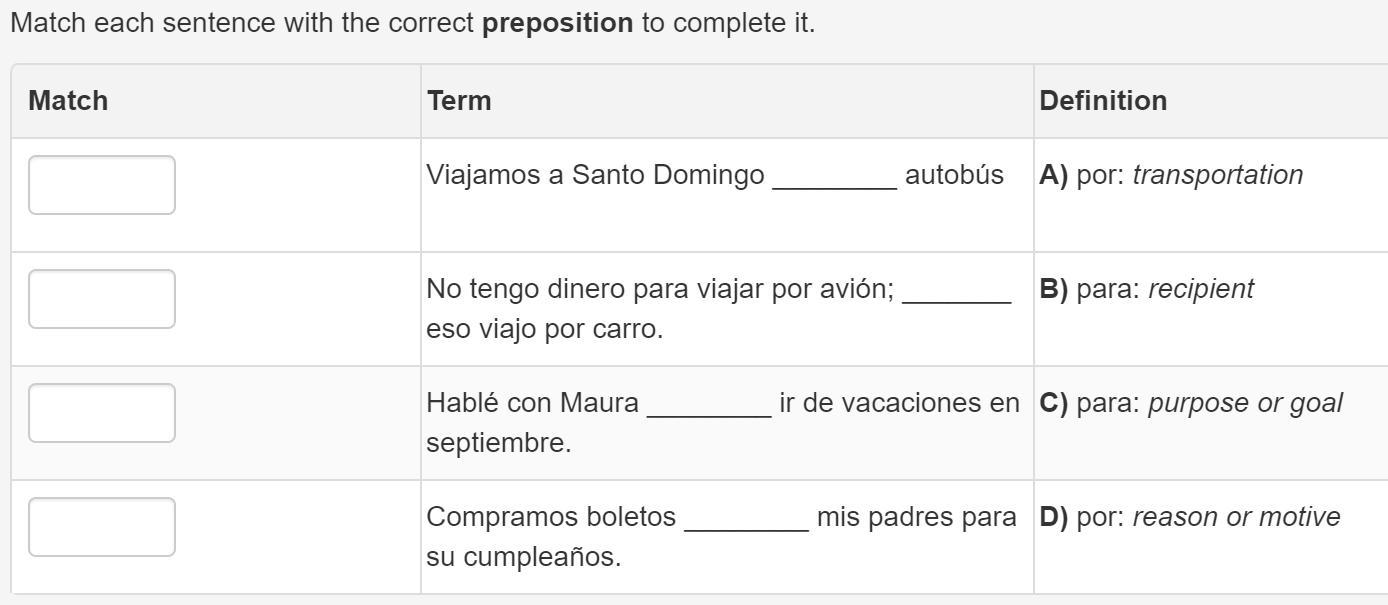Screen dimensions: 1388x605
Task: Click the Term column header
Action: click(x=459, y=101)
